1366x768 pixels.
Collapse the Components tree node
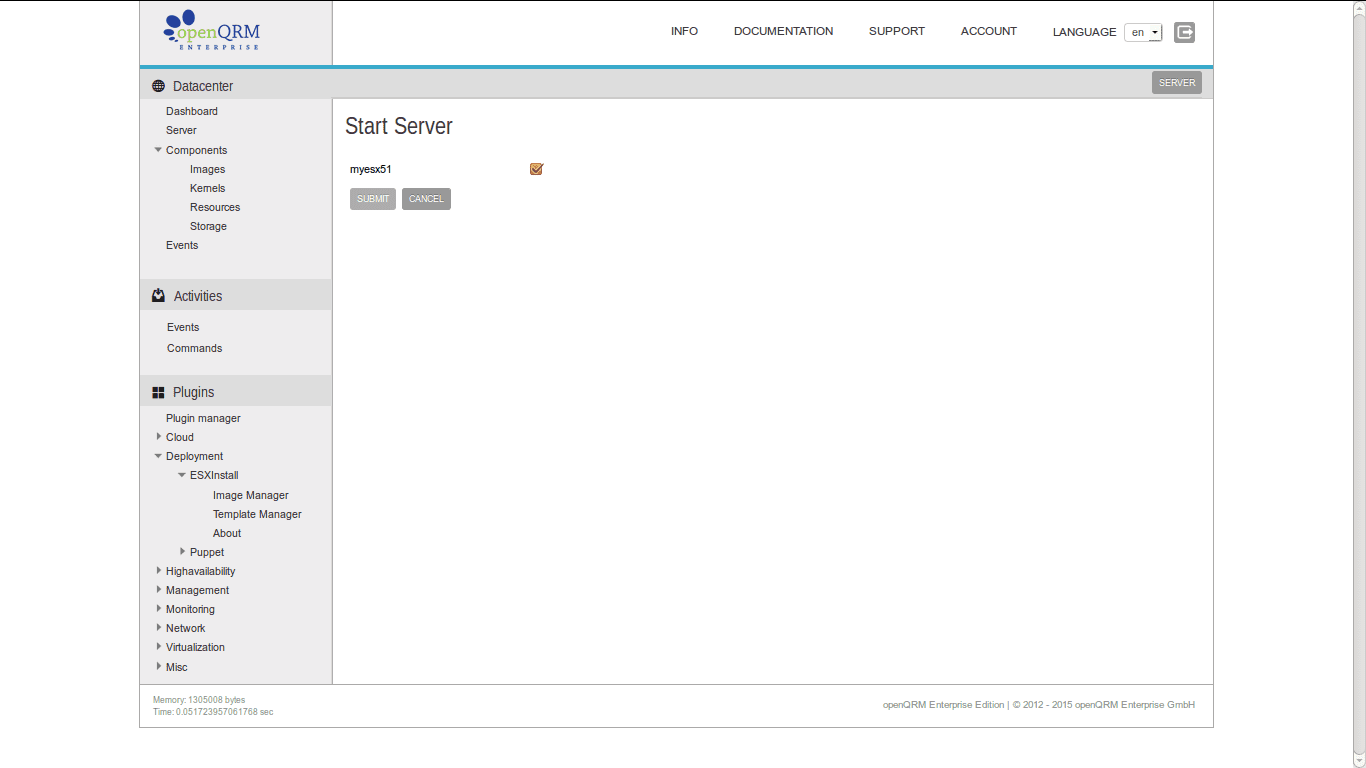[158, 150]
